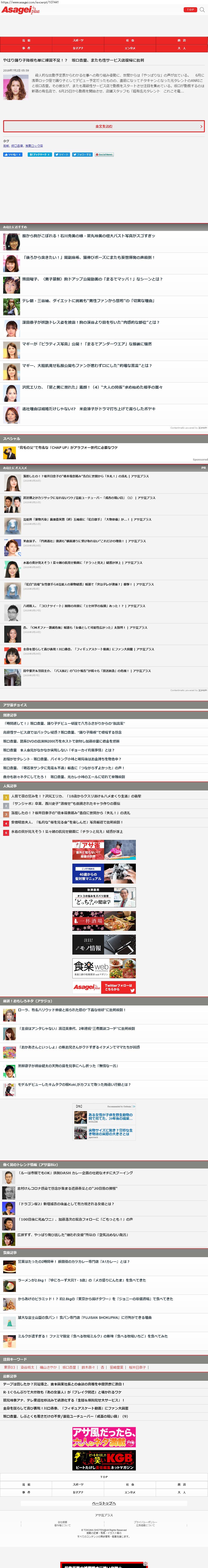Open article テレ朝・三谷紘 ダイエットに挑戦
208x1568 pixels.
[x=88, y=301]
